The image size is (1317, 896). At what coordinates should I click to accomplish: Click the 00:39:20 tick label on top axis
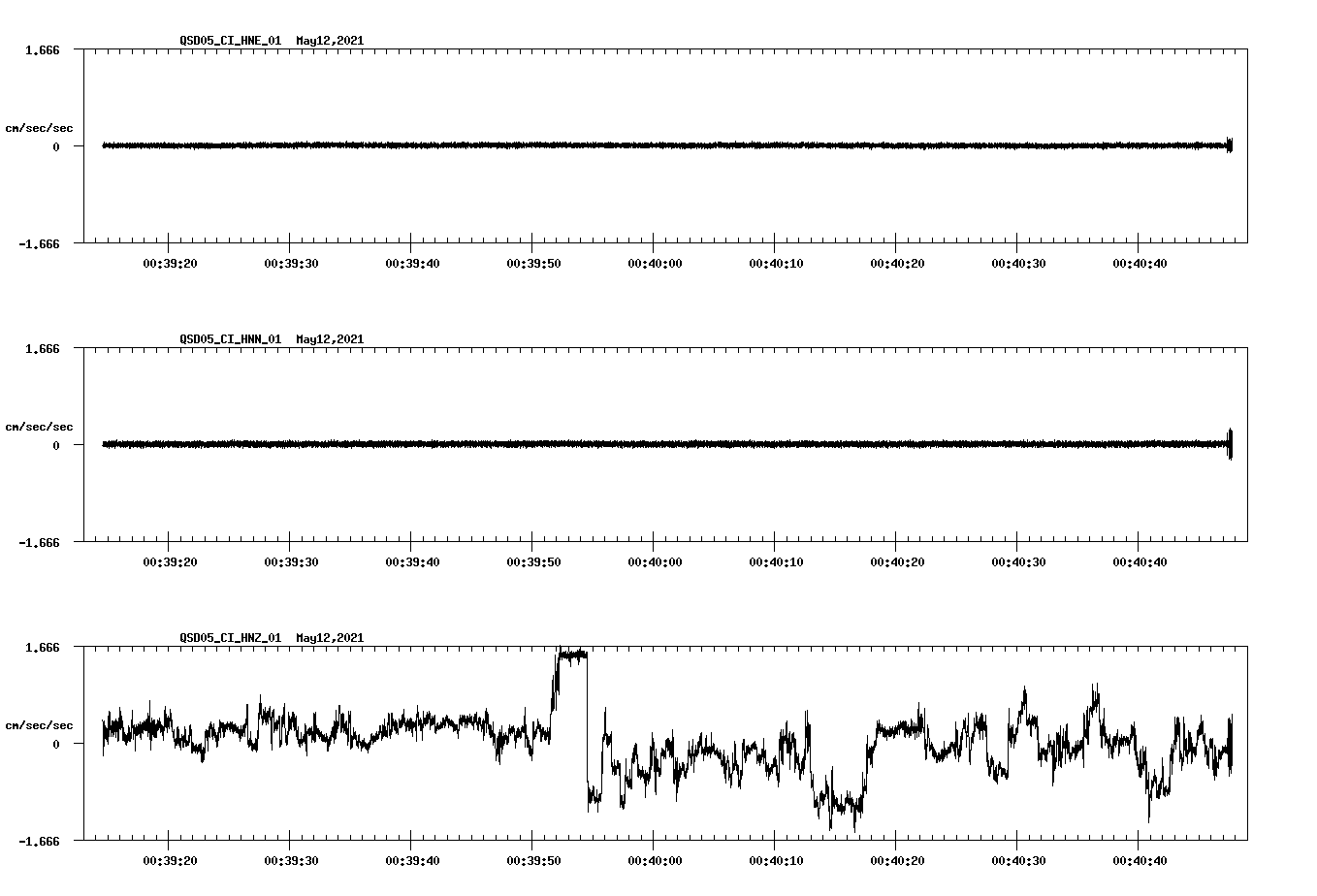coord(168,262)
